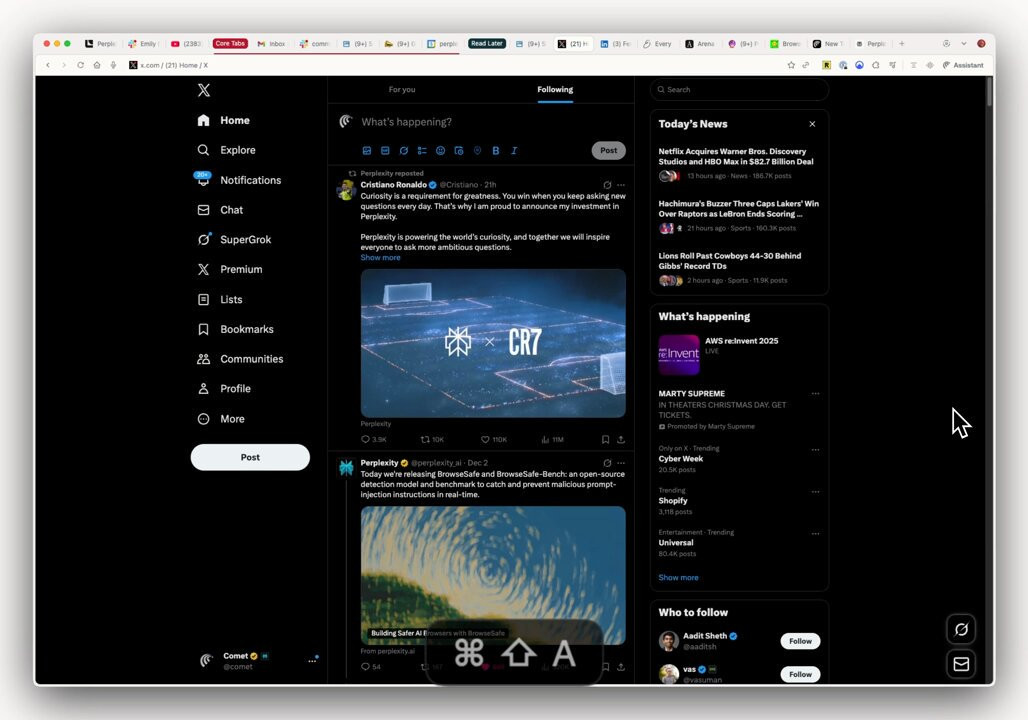The height and width of the screenshot is (720, 1028).
Task: Open Notifications in the sidebar
Action: tap(239, 180)
